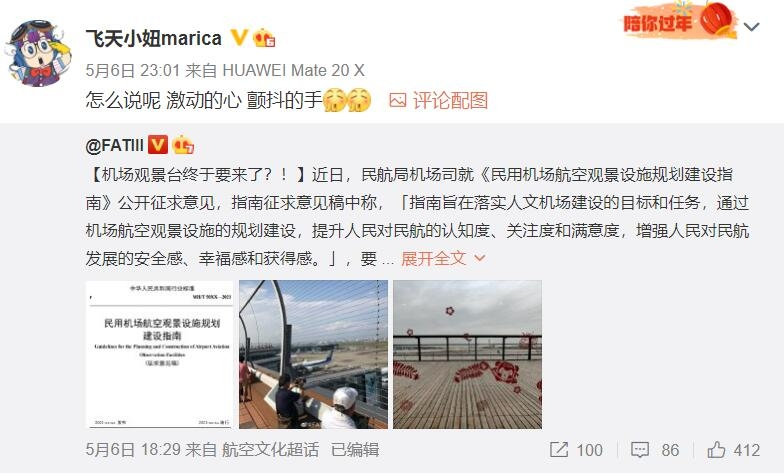784x474 pixels.
Task: Like the post via thumbs-up 412
Action: 716,450
